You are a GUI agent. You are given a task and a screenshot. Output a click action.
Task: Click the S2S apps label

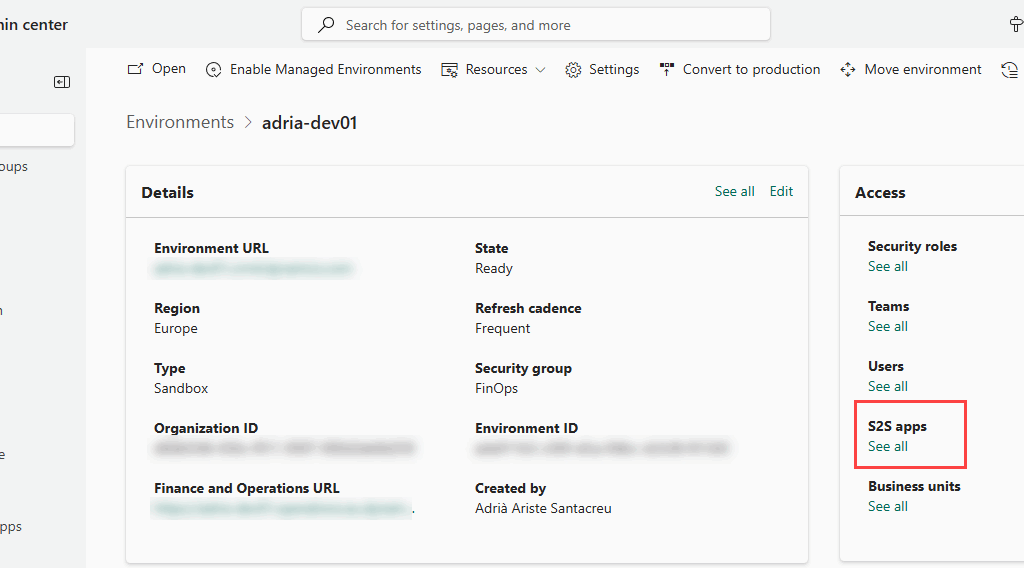click(x=897, y=426)
